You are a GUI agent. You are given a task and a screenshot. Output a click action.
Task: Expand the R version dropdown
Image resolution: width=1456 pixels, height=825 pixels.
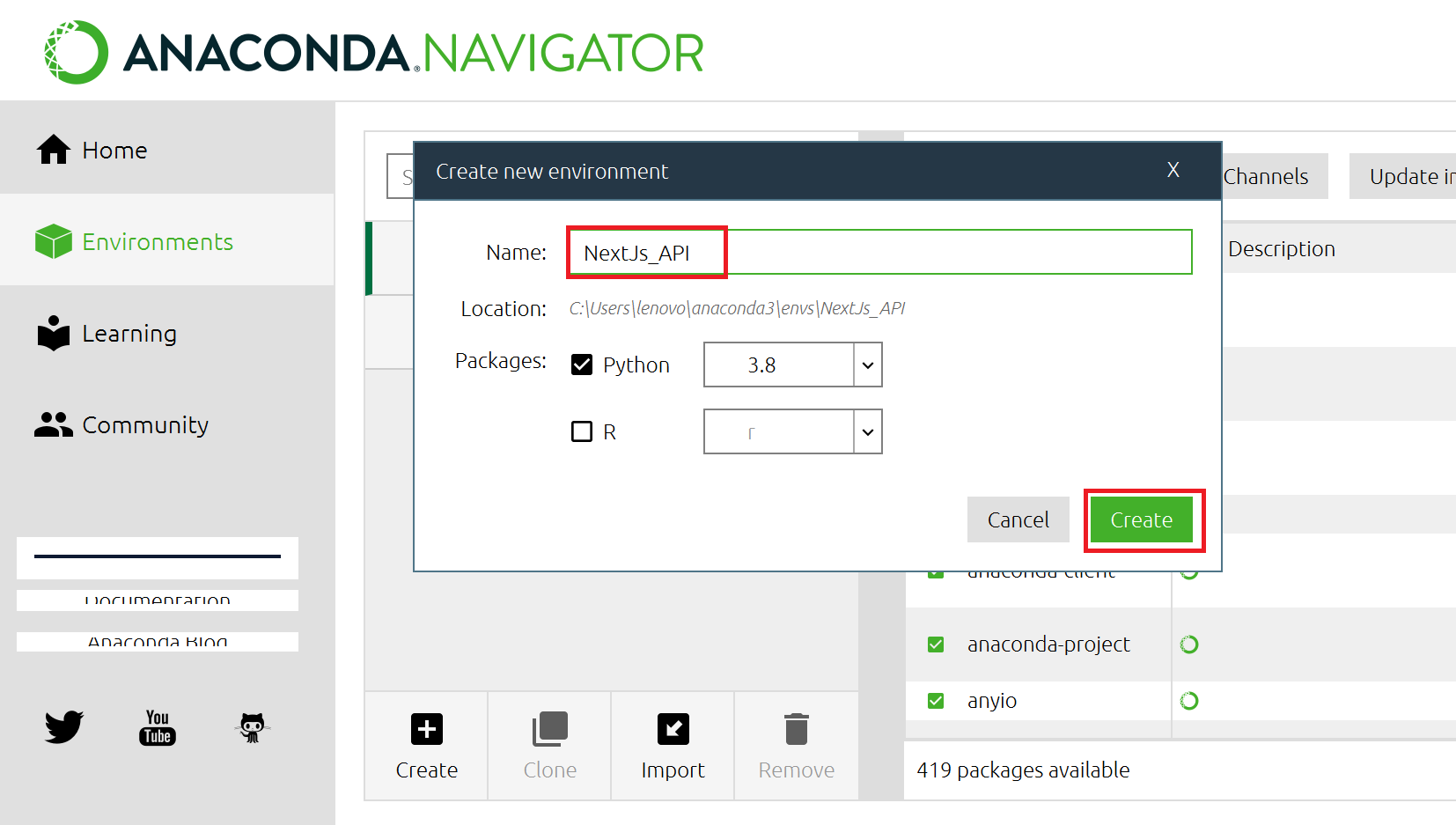tap(867, 431)
